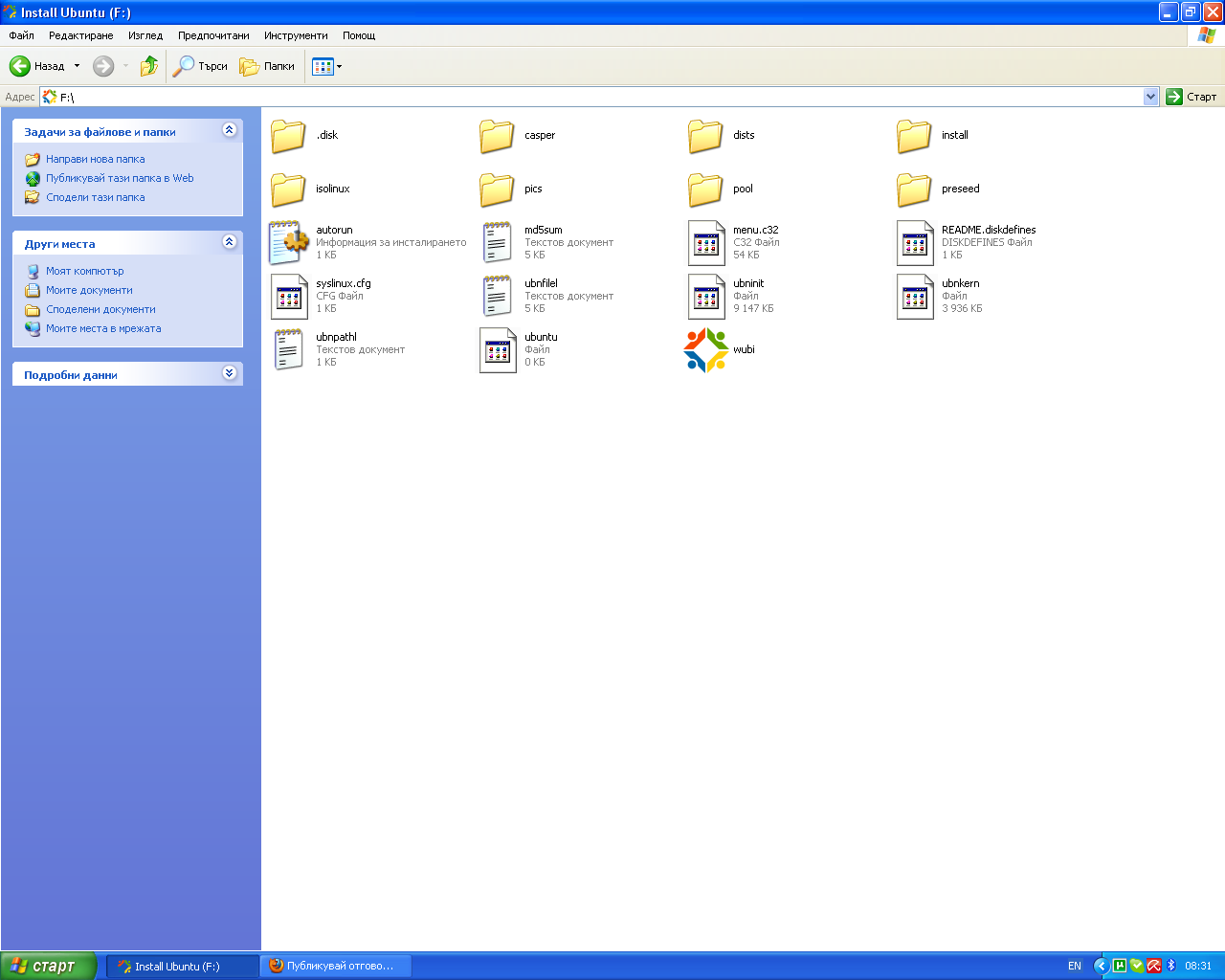Select the ubninit file
The image size is (1225, 980).
[x=731, y=297]
